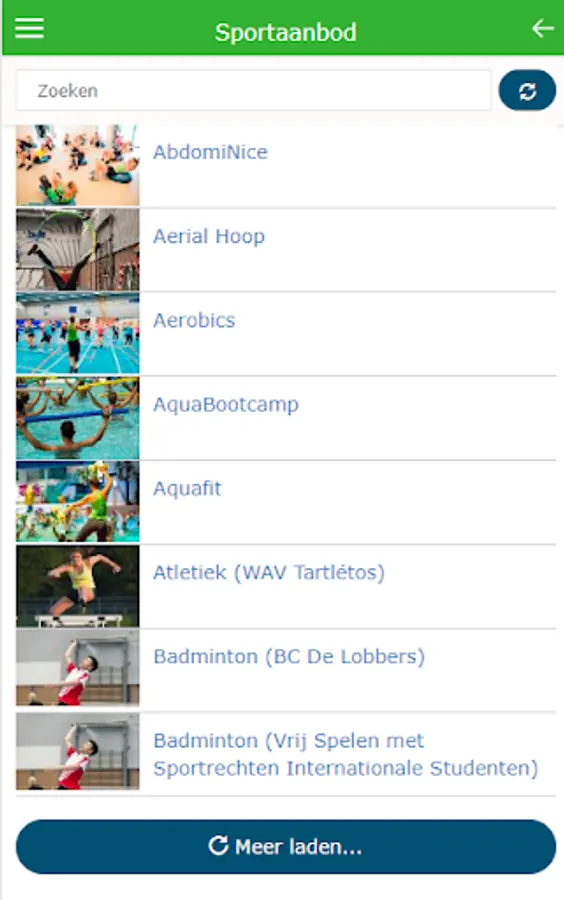Click the Atletiek hurdler thumbnail
Viewport: 564px width, 900px height.
coord(77,586)
